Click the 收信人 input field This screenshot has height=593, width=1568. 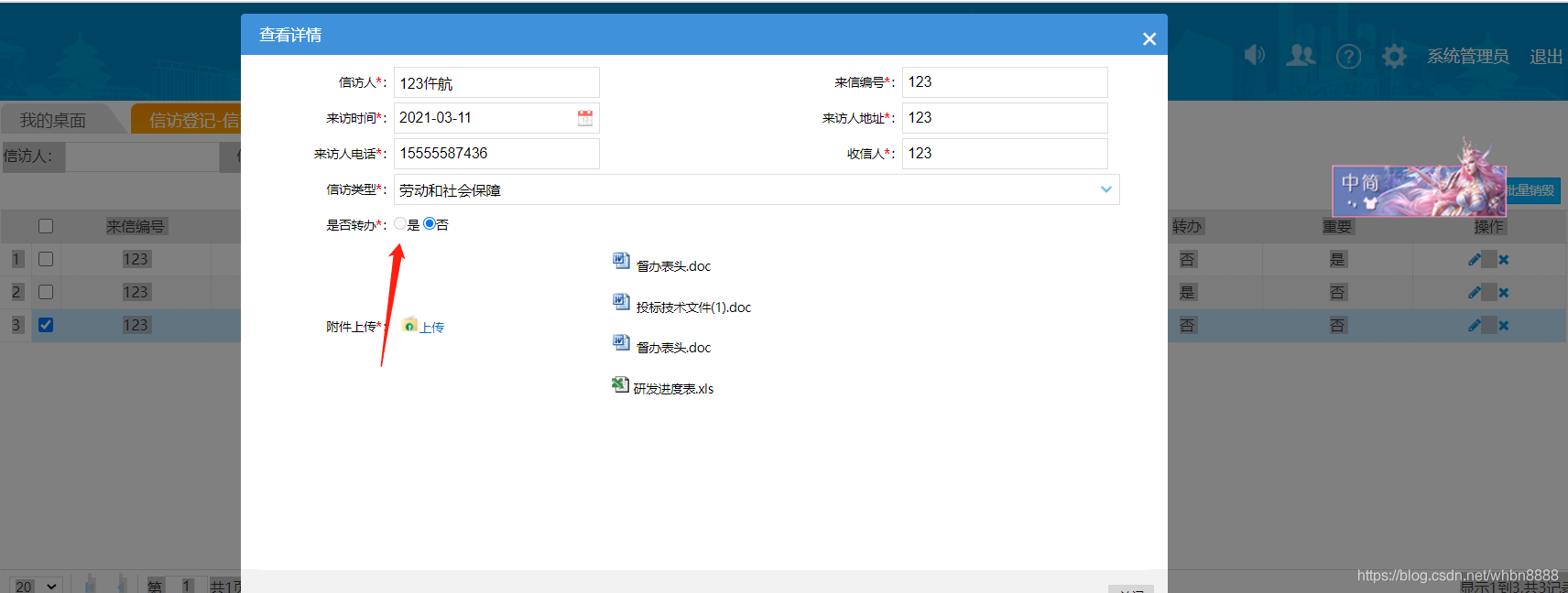click(x=1005, y=154)
